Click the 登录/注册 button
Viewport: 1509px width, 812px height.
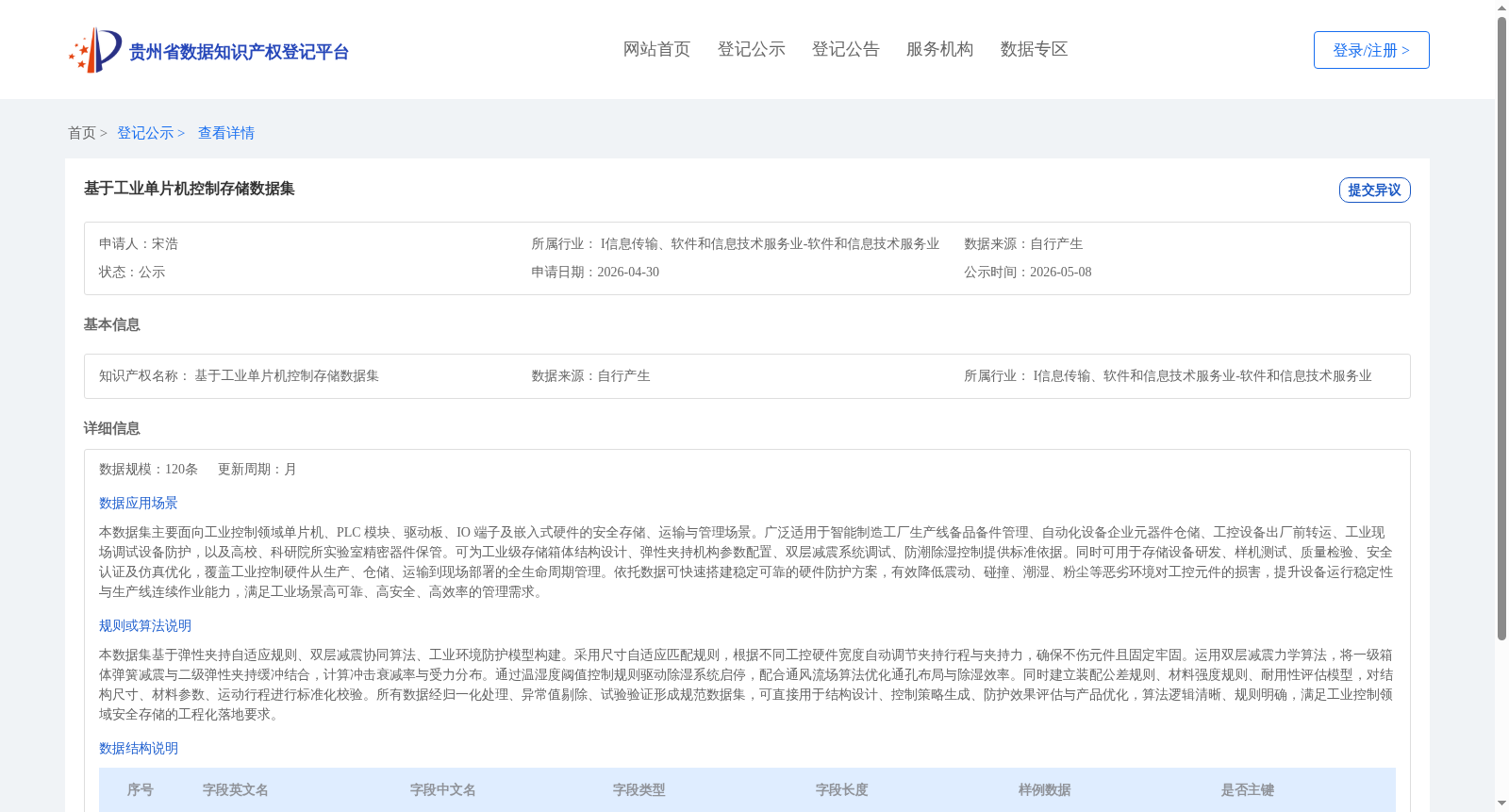[x=1371, y=50]
